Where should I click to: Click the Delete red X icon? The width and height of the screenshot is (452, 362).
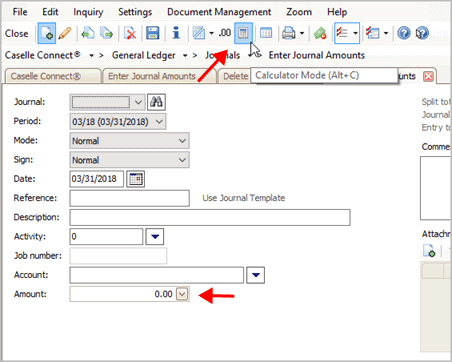130,33
